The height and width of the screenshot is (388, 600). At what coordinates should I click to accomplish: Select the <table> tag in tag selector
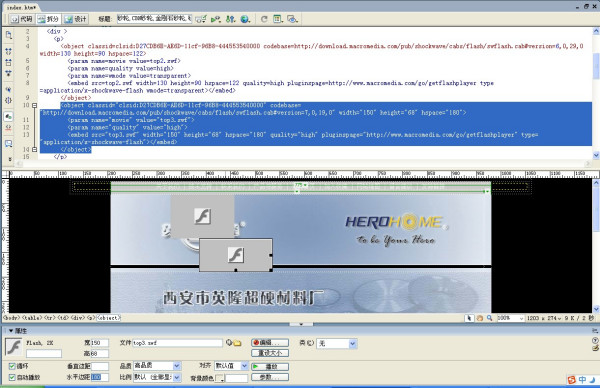point(32,318)
